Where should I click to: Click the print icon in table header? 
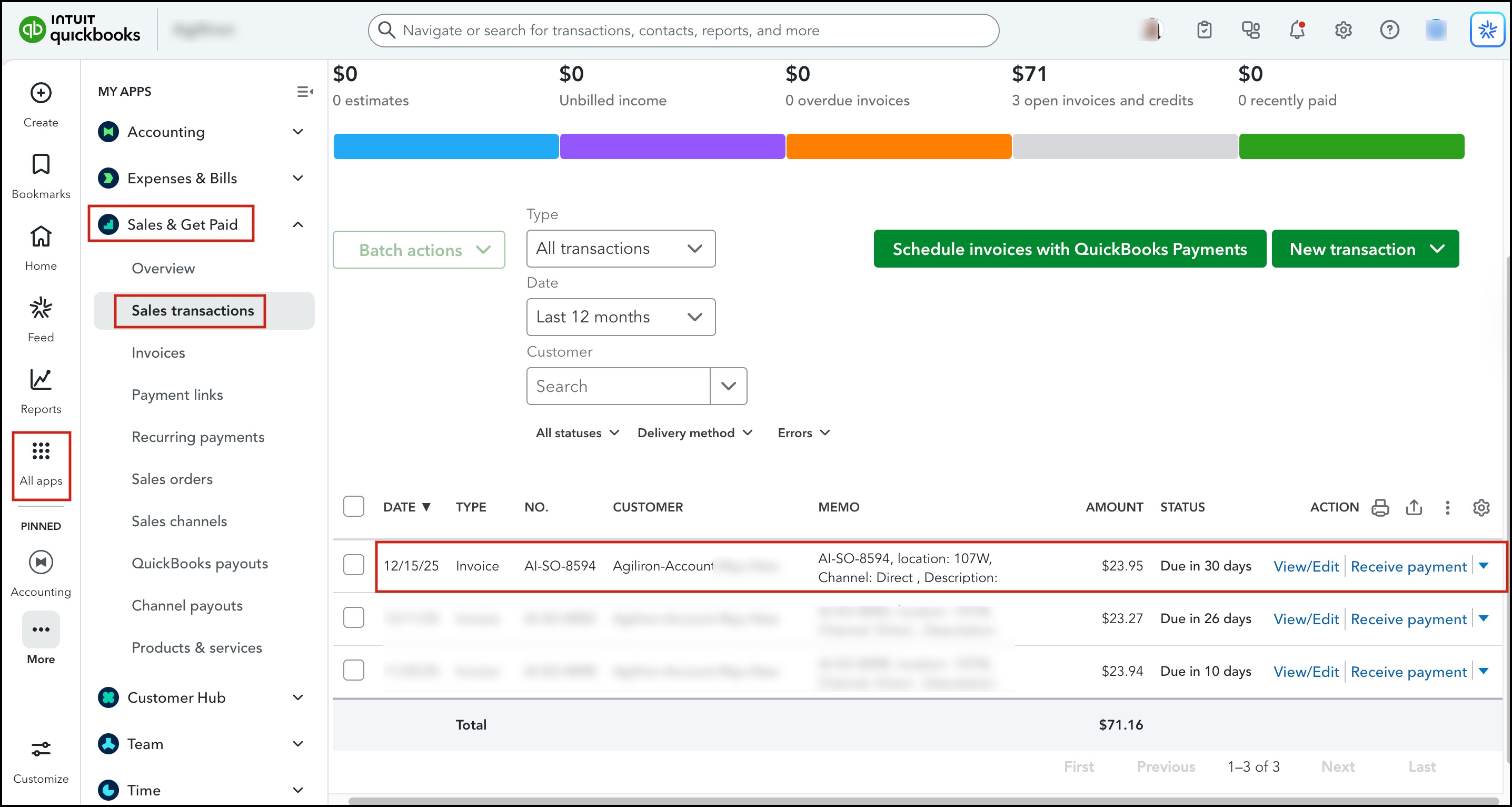pyautogui.click(x=1380, y=507)
